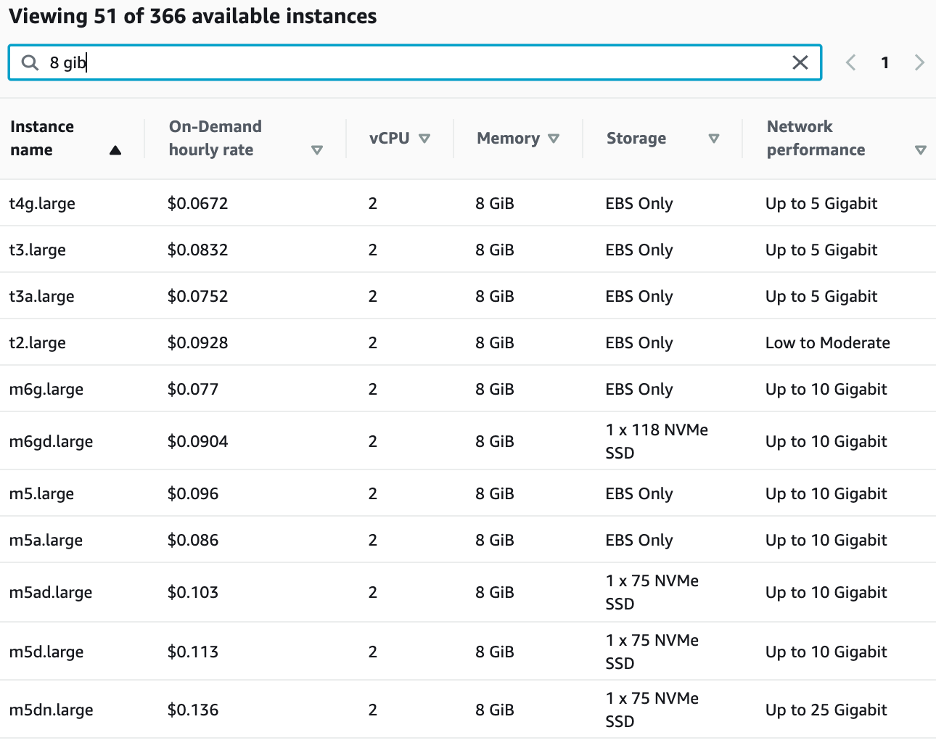Sort by Network performance column arrow
The width and height of the screenshot is (936, 742).
[920, 151]
